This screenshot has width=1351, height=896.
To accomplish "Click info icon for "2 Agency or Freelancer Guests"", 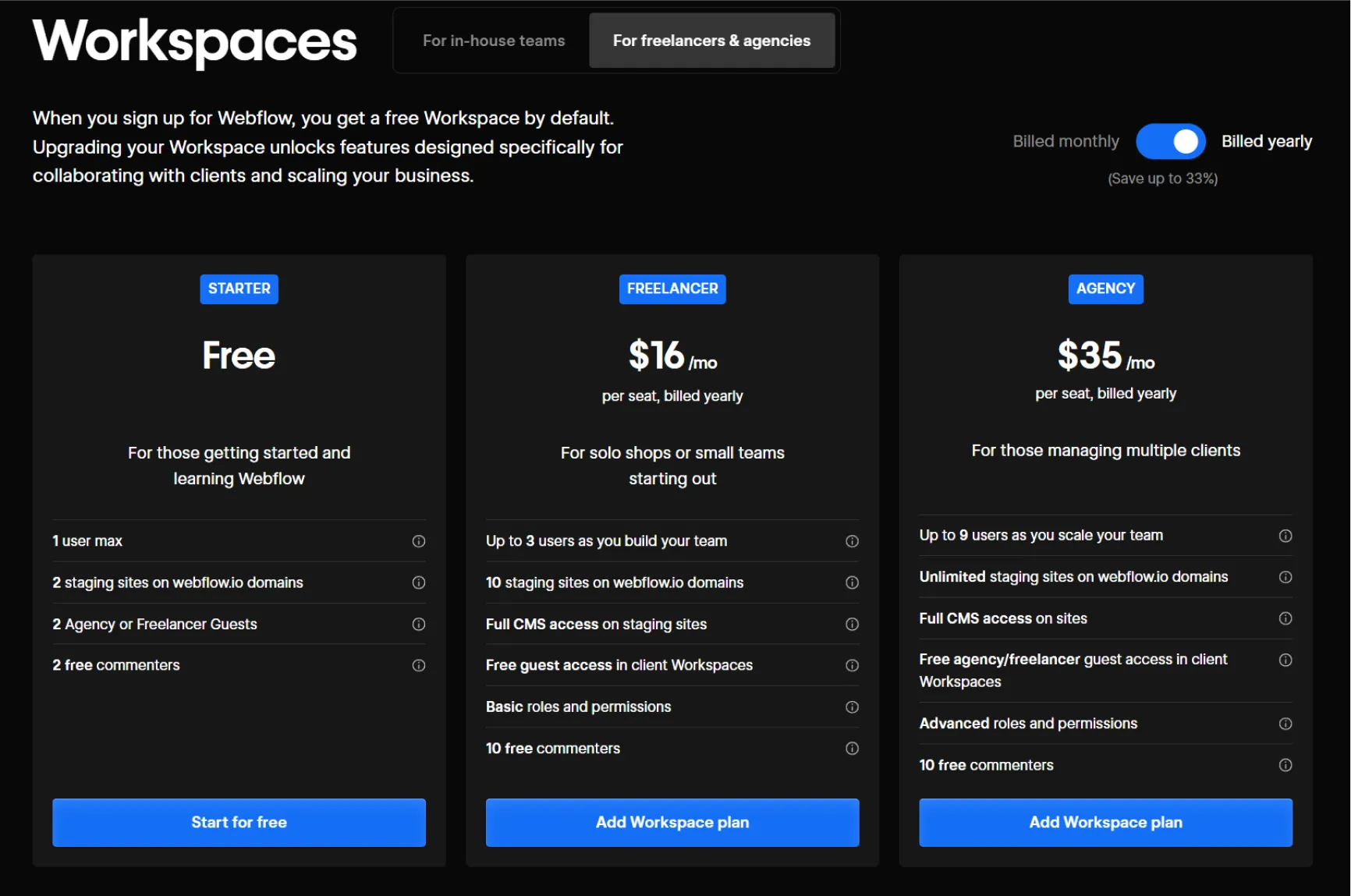I will pos(419,624).
